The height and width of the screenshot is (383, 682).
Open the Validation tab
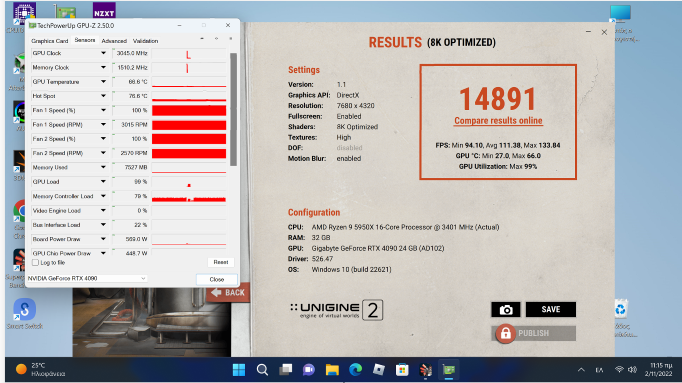pos(145,41)
